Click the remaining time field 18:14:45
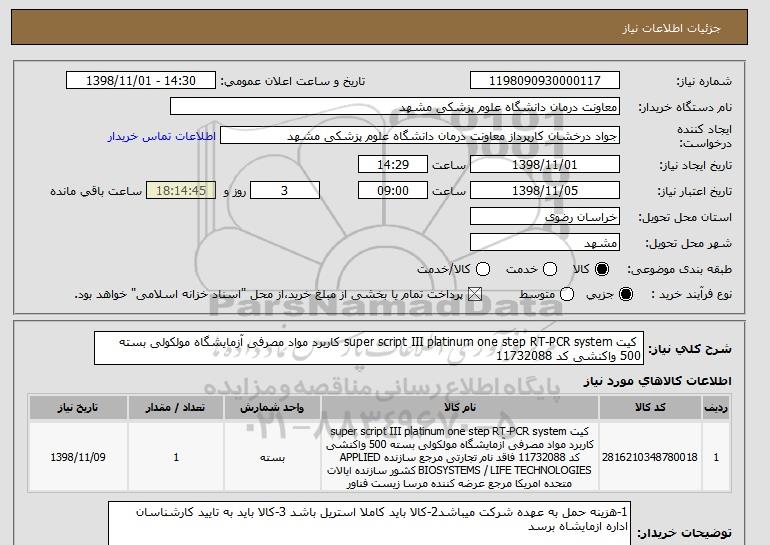Screen dimensions: 770x545 pos(181,191)
